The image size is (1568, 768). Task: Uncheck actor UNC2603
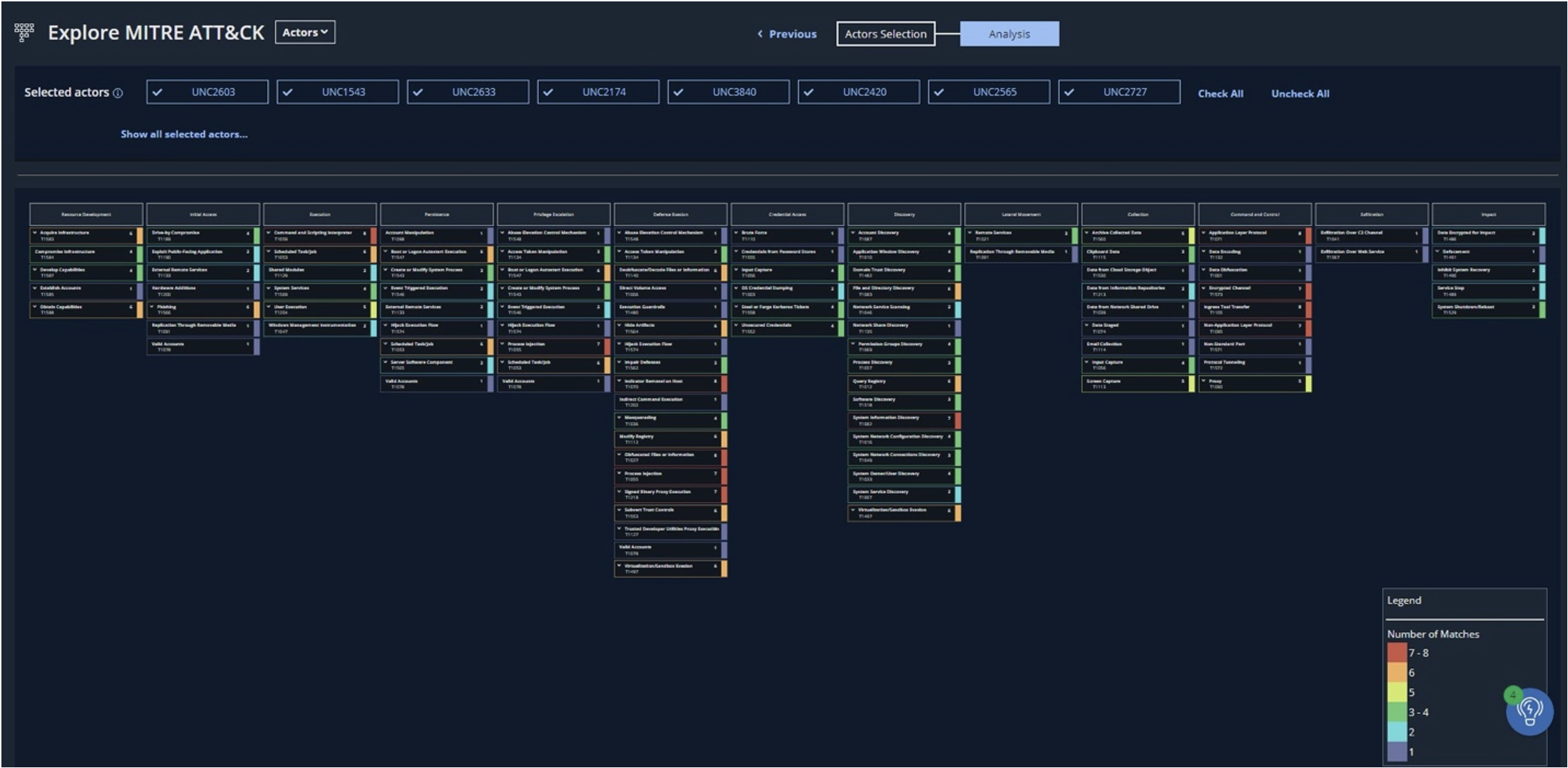pos(207,92)
